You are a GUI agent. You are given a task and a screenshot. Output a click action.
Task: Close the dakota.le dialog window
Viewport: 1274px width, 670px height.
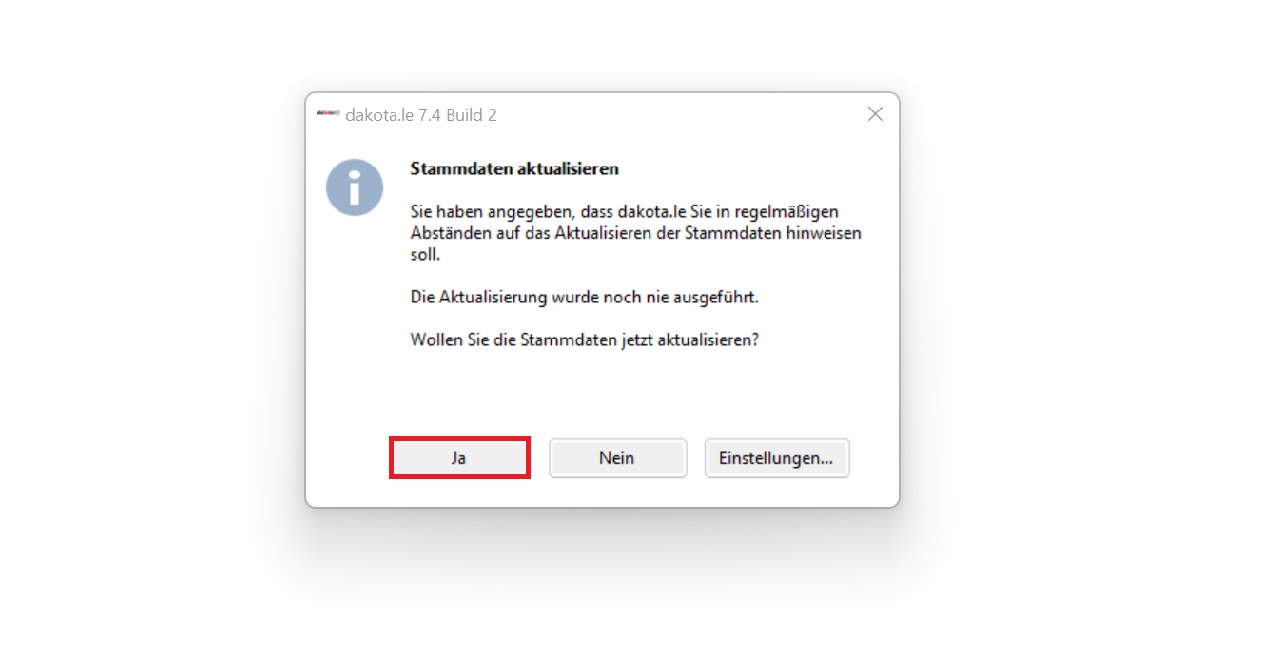click(x=875, y=115)
